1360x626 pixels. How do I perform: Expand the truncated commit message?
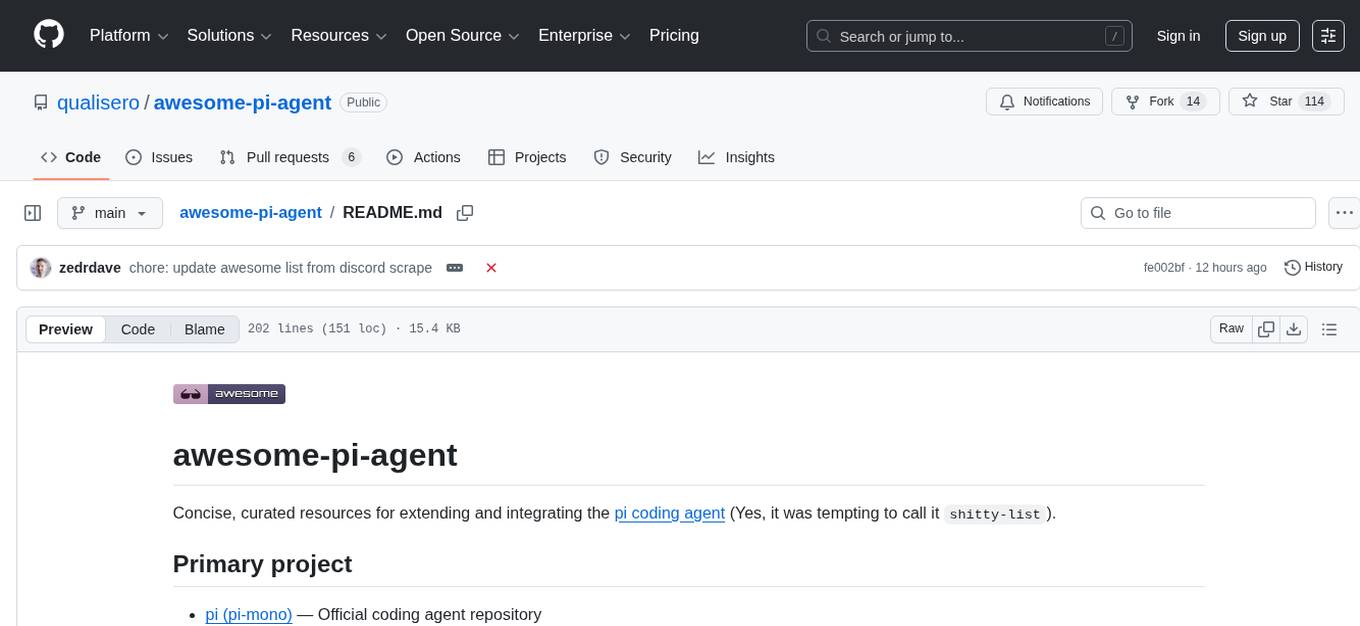(455, 267)
